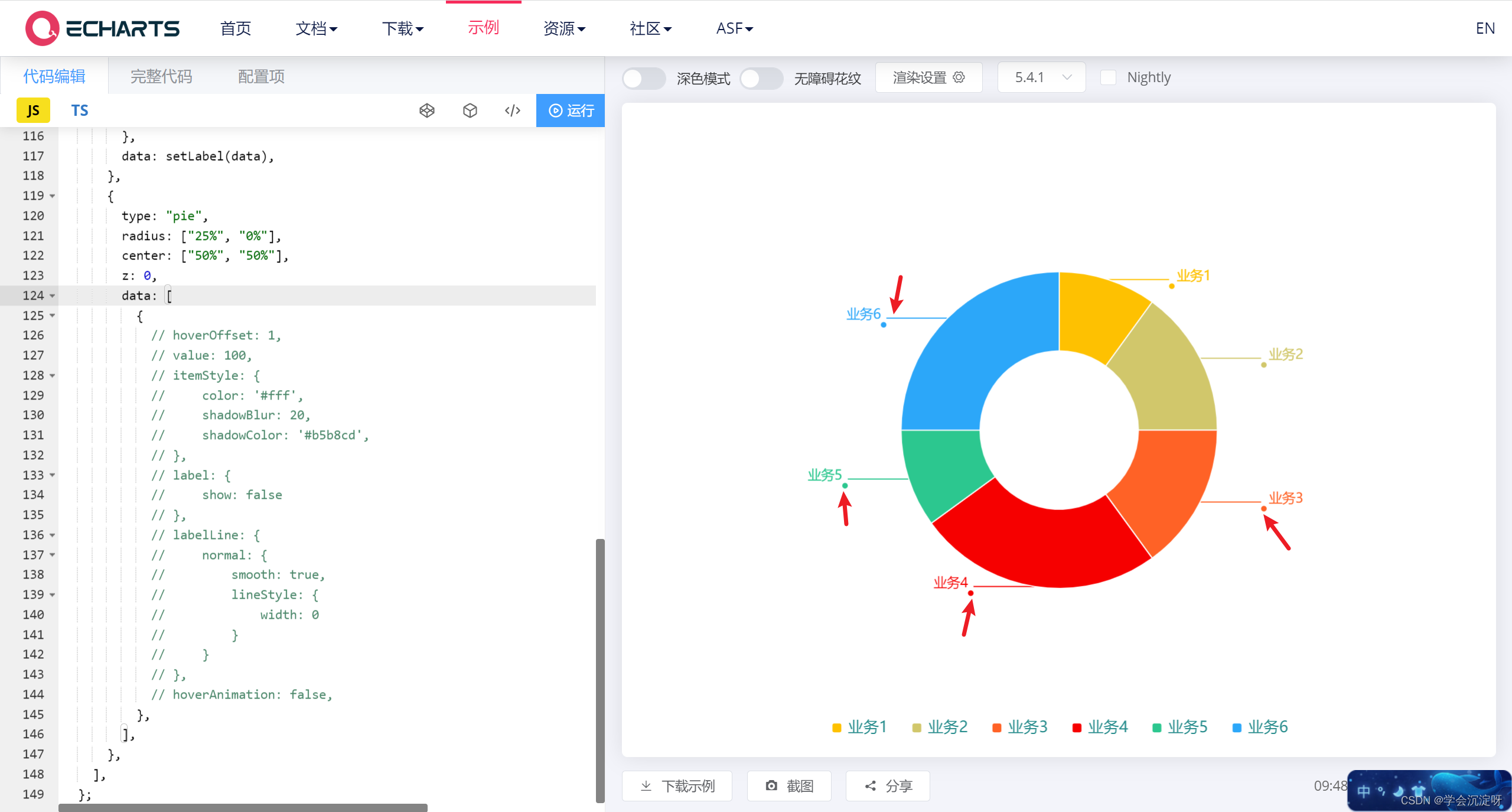The image size is (1512, 812).
Task: Open the CodeSandbox cube icon
Action: point(470,111)
